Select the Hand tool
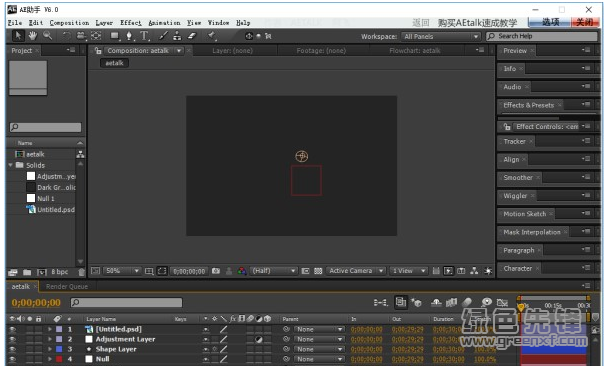Screen dimensions: 609x366 pos(33,36)
